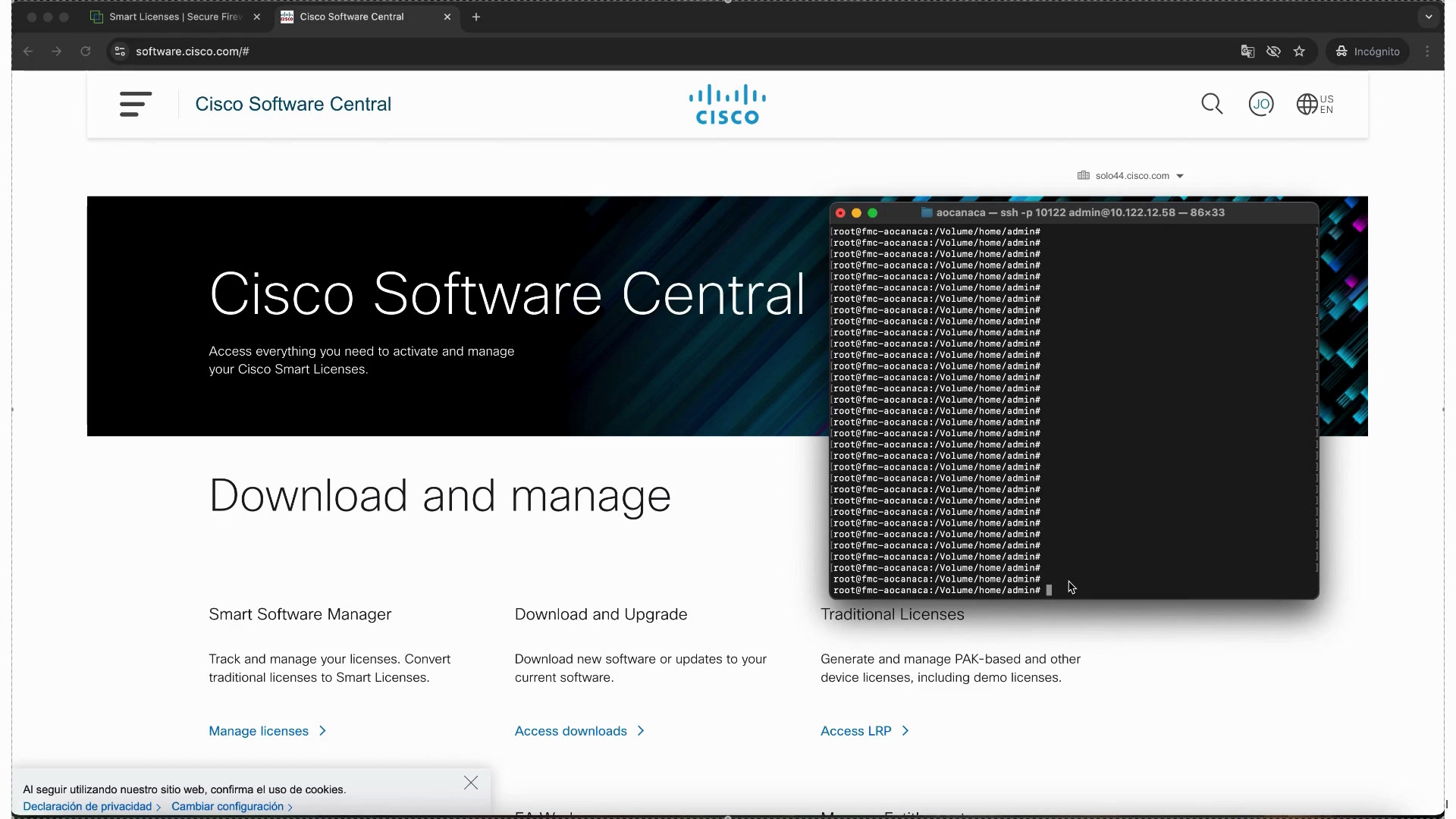Bookmark this page with the star icon
The image size is (1456, 819).
click(x=1300, y=52)
